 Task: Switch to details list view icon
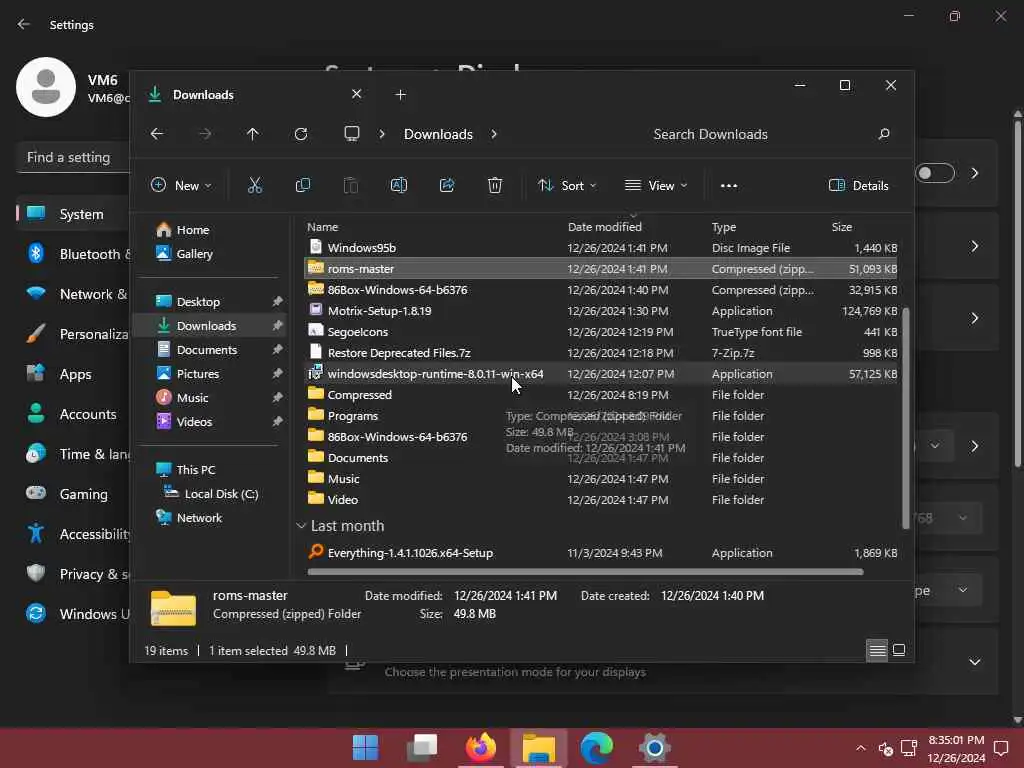click(x=877, y=650)
